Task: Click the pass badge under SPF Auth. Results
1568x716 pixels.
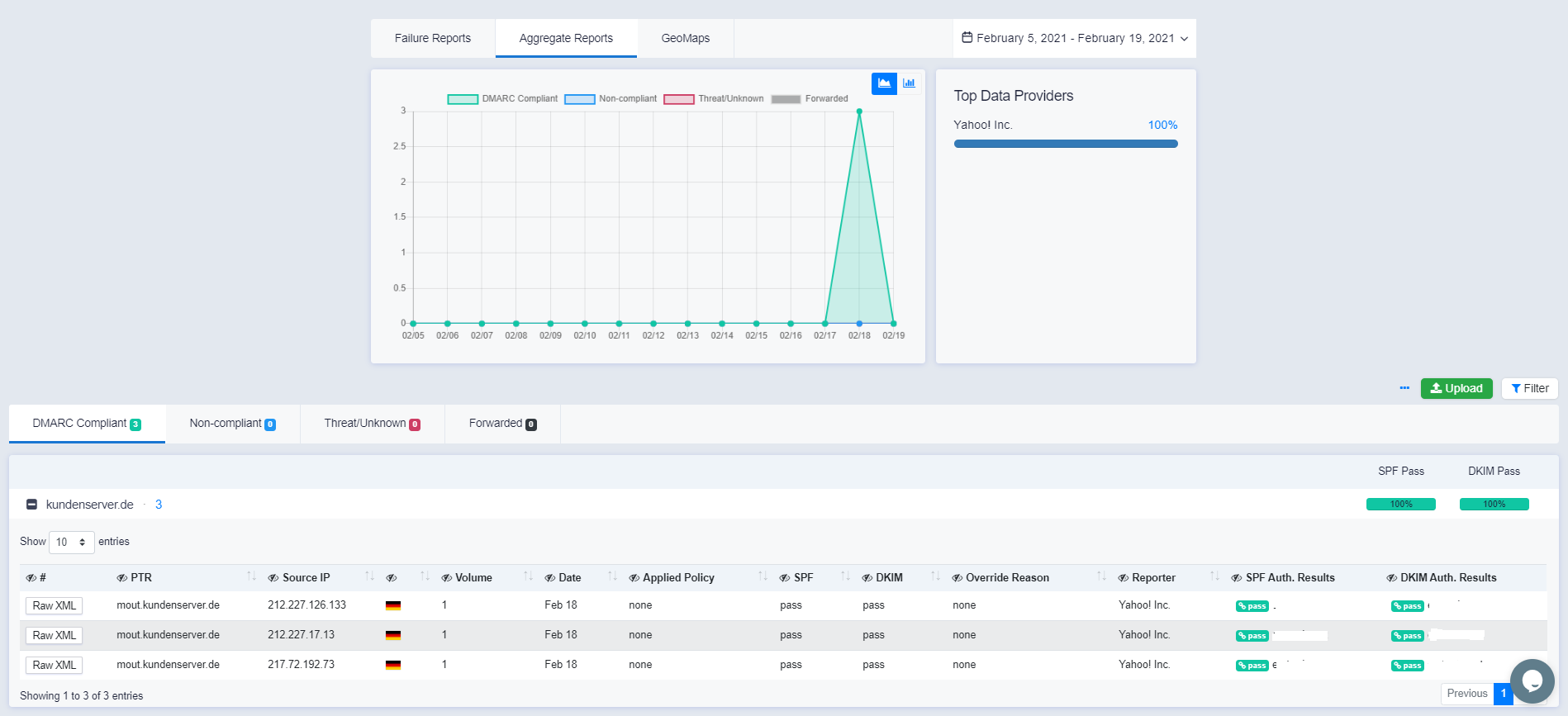Action: pos(1252,606)
